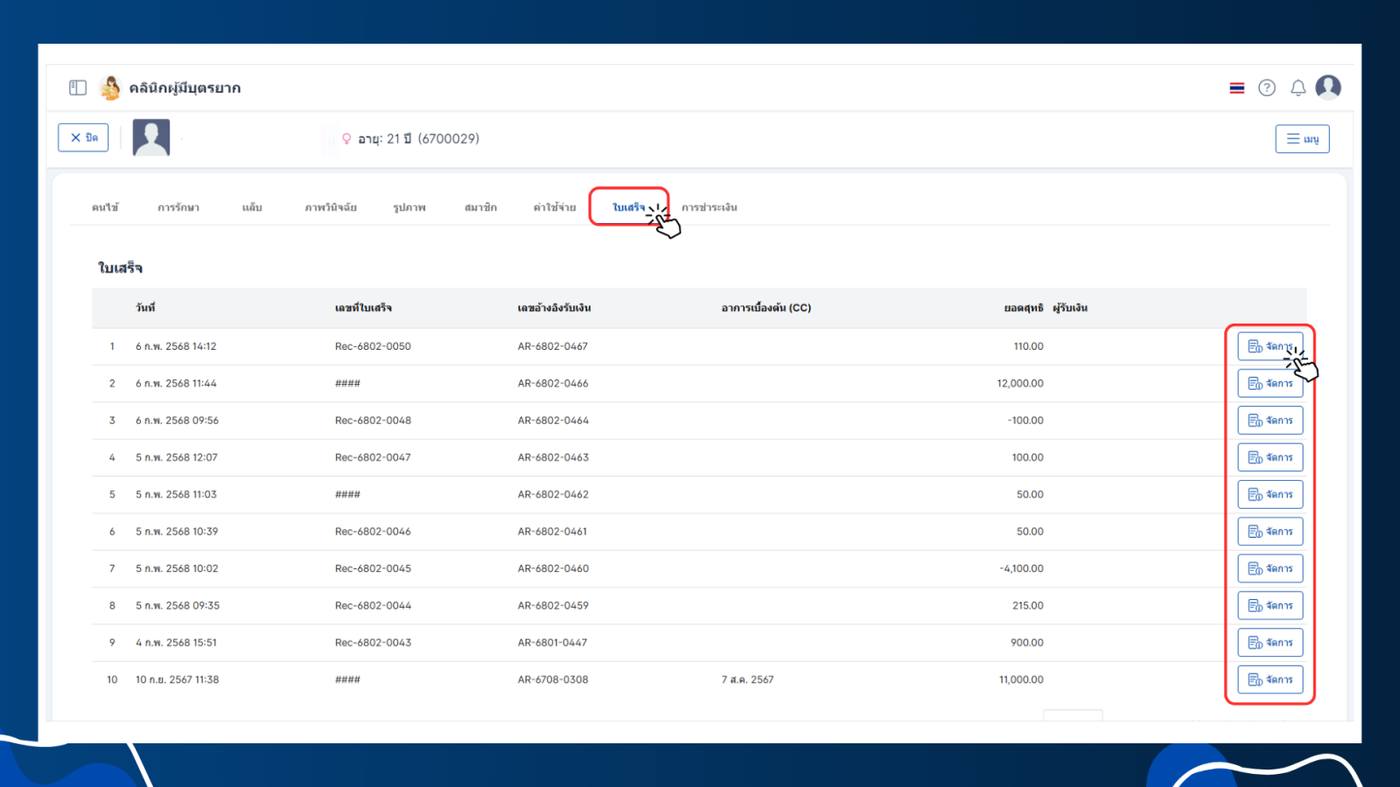Viewport: 1400px width, 787px height.
Task: Open the เมนู hamburger menu button
Action: point(1302,139)
